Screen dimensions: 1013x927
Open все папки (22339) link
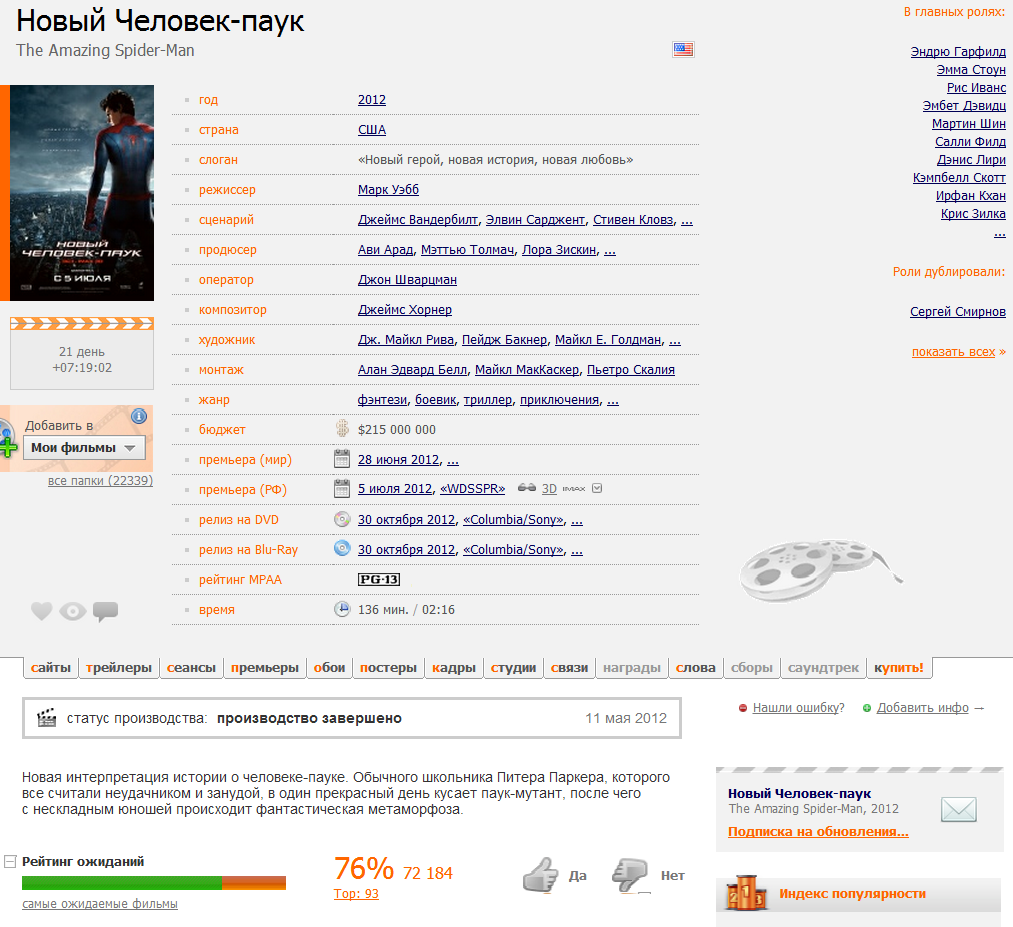(100, 481)
